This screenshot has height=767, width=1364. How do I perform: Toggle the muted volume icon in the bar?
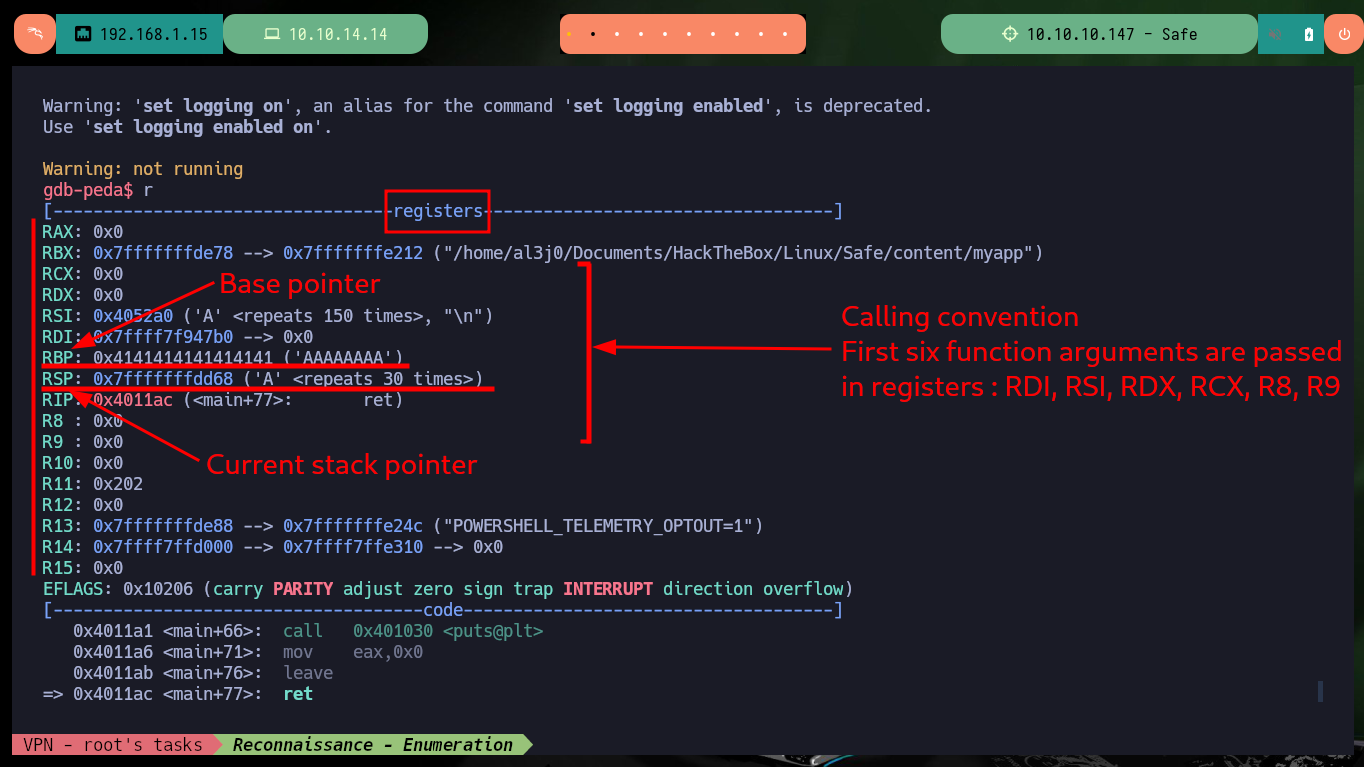click(1276, 34)
